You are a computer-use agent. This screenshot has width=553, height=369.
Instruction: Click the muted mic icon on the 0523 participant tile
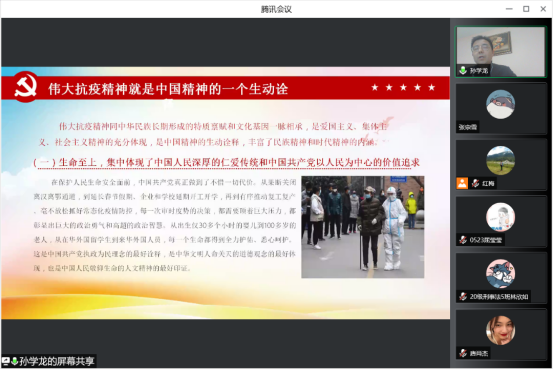(x=463, y=240)
